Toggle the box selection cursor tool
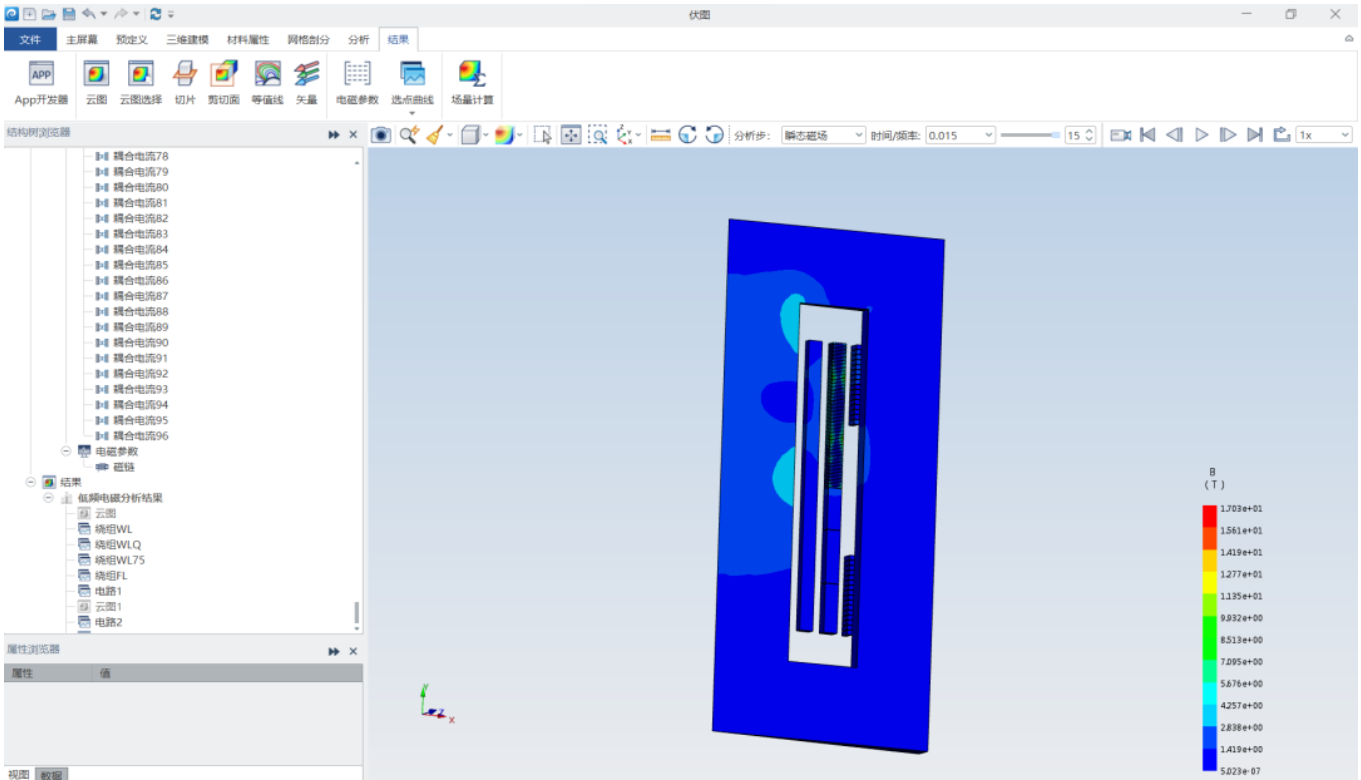Viewport: 1361px width, 780px height. click(543, 135)
